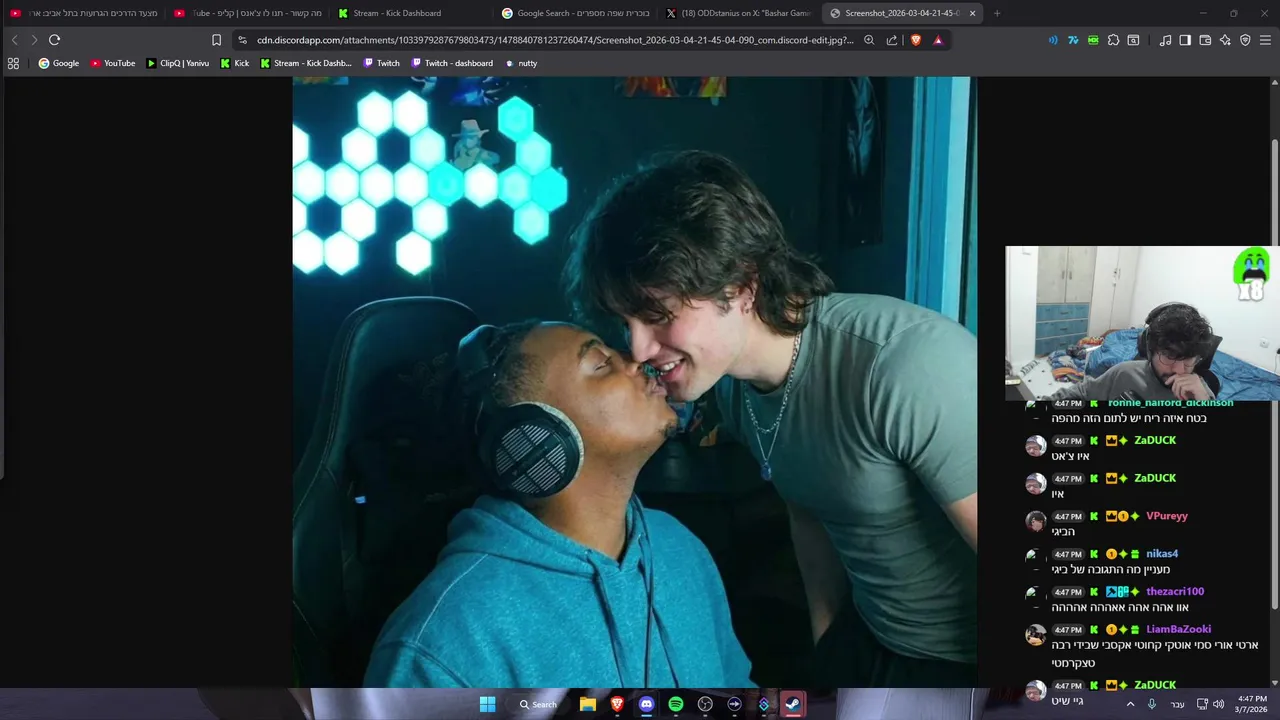Switch to the Stream - Kick Dashboard tab
1280x720 pixels.
pyautogui.click(x=411, y=13)
